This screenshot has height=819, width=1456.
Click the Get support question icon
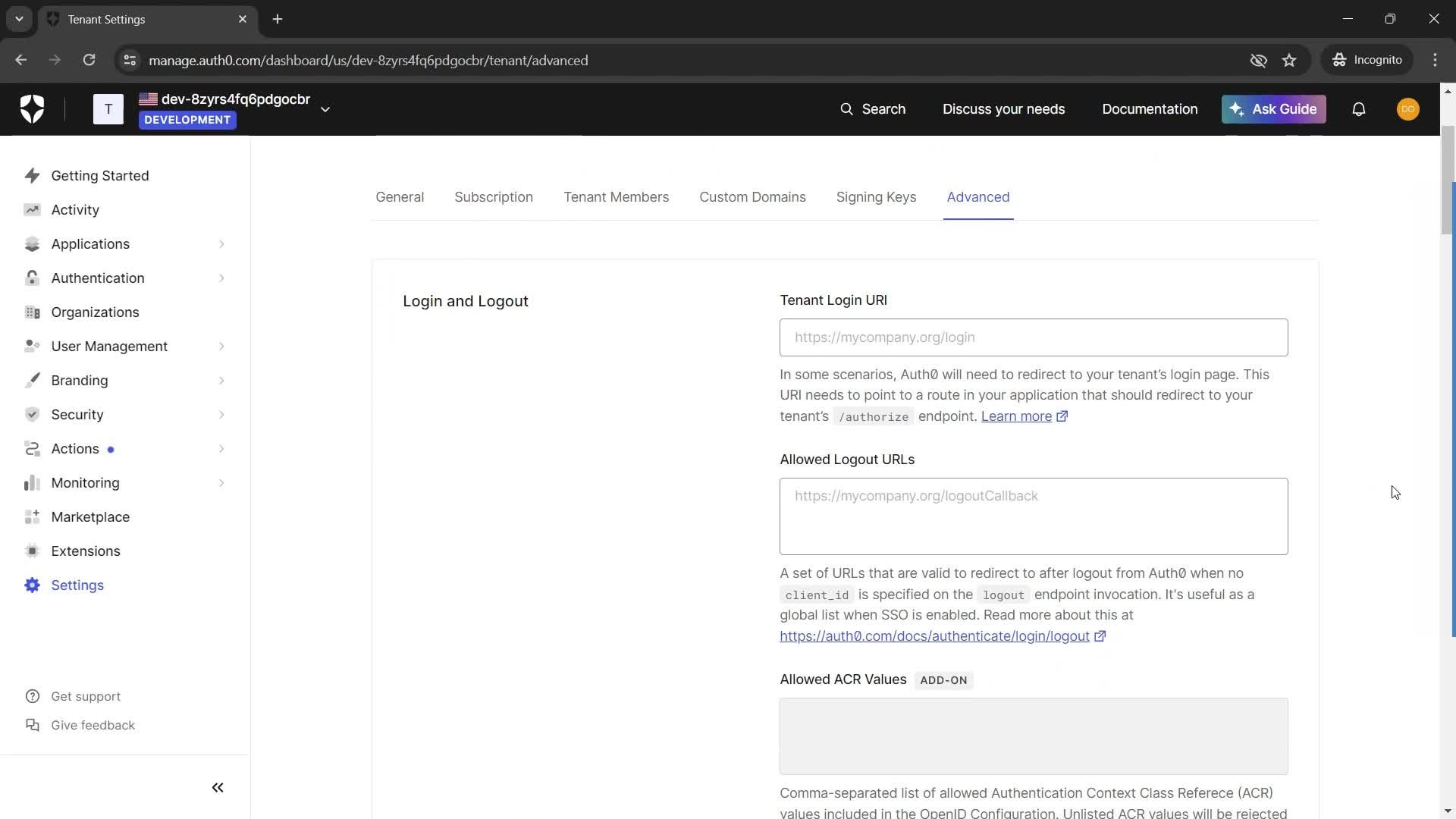coord(33,696)
